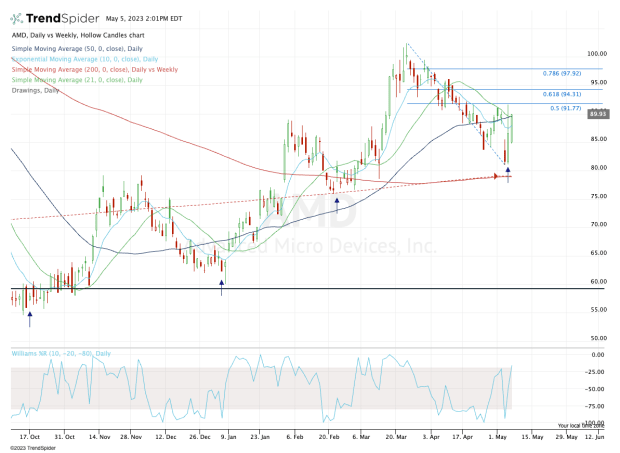Click the current price tag 89.93
Screen dimensions: 620x453
tap(599, 117)
